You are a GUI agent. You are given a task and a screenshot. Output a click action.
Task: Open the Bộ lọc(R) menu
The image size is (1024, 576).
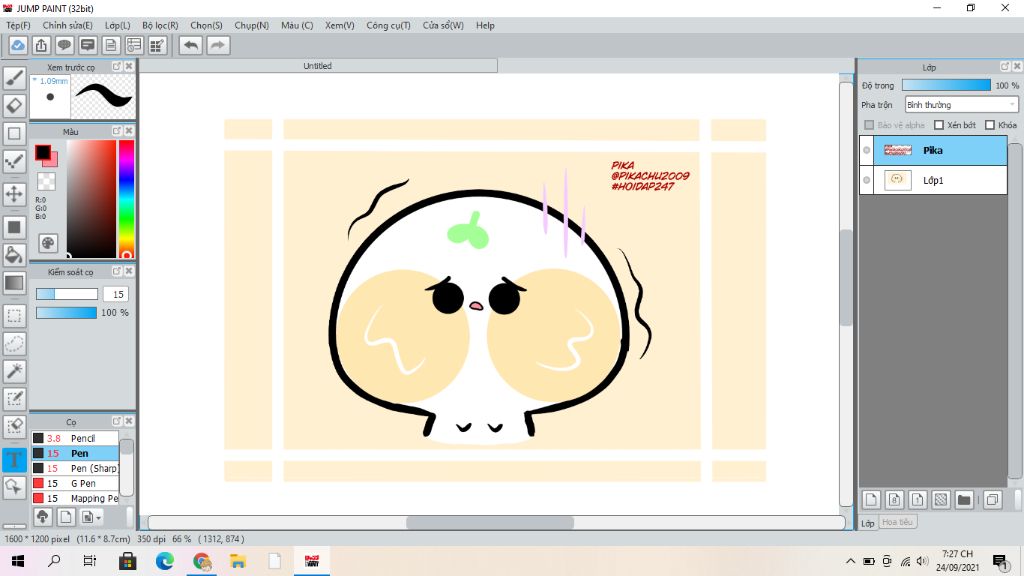(160, 25)
